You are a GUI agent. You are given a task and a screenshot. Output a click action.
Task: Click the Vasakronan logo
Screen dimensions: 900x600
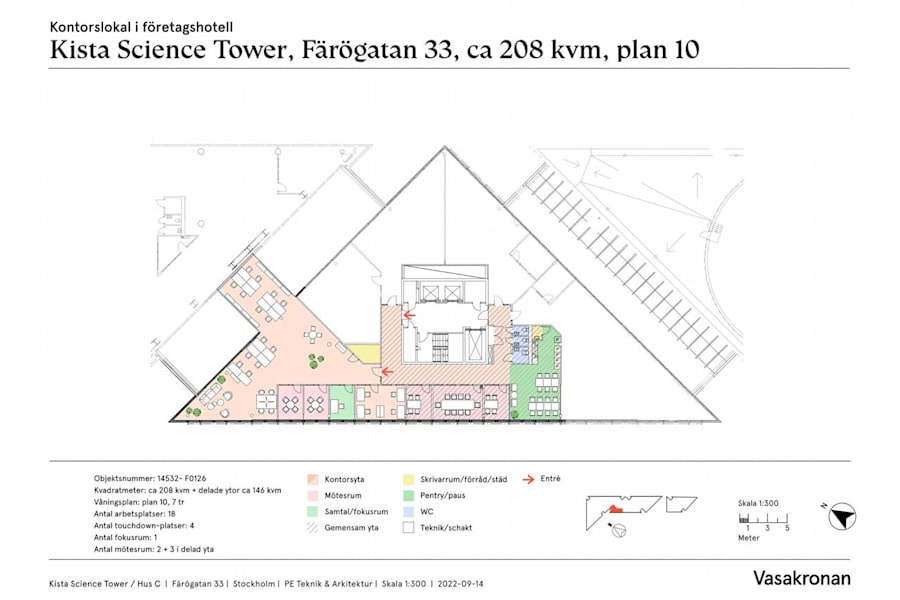pos(802,578)
